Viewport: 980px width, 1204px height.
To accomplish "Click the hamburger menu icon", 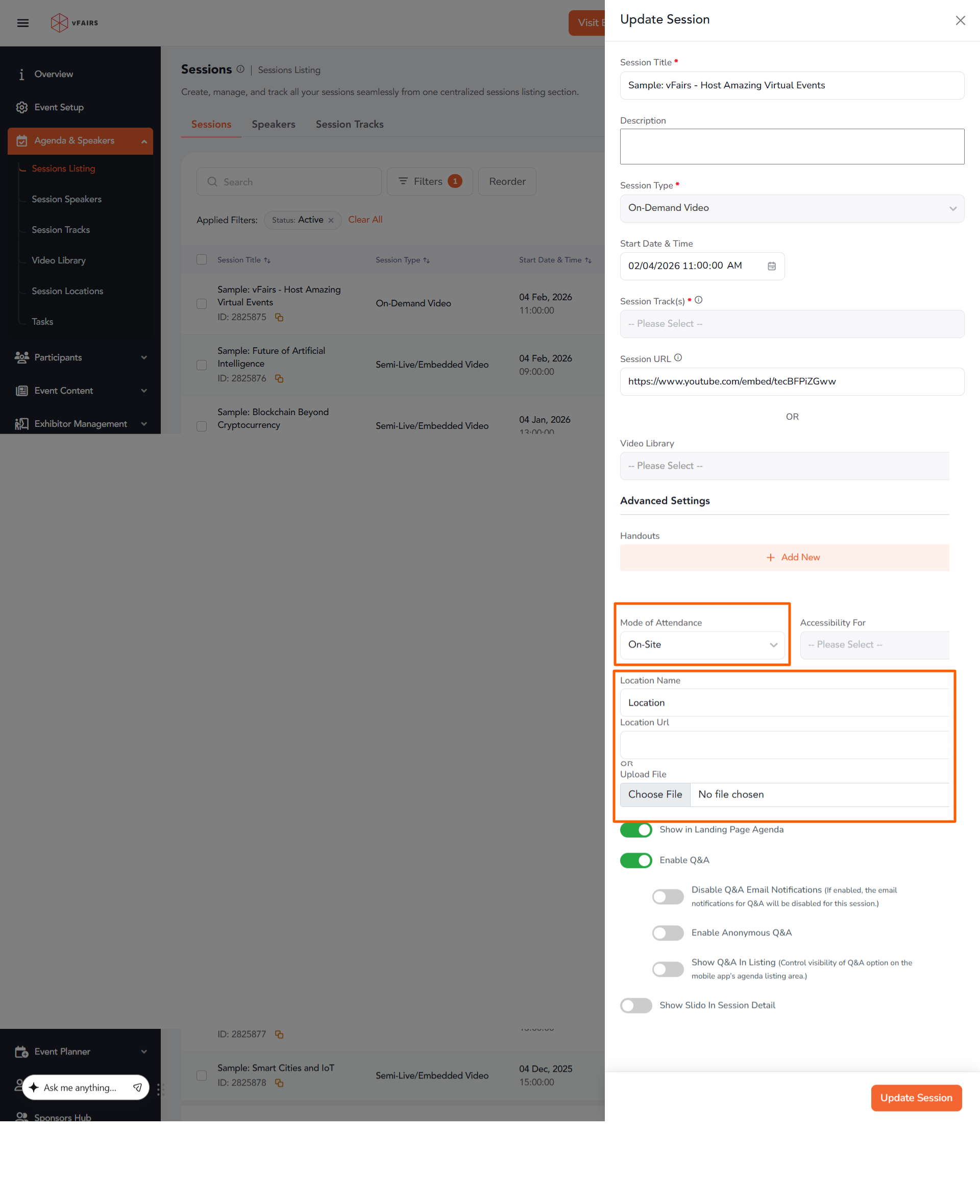I will (x=22, y=23).
